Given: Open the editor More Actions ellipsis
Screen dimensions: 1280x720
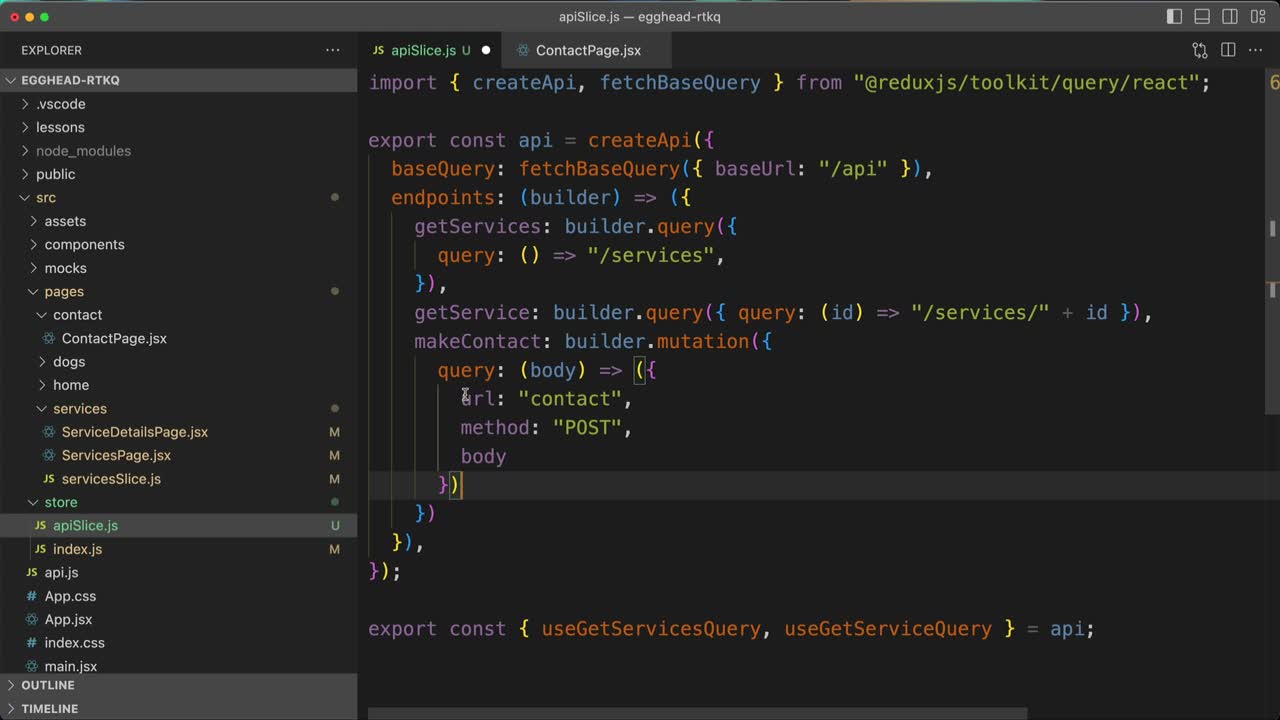Looking at the screenshot, I should point(1256,50).
